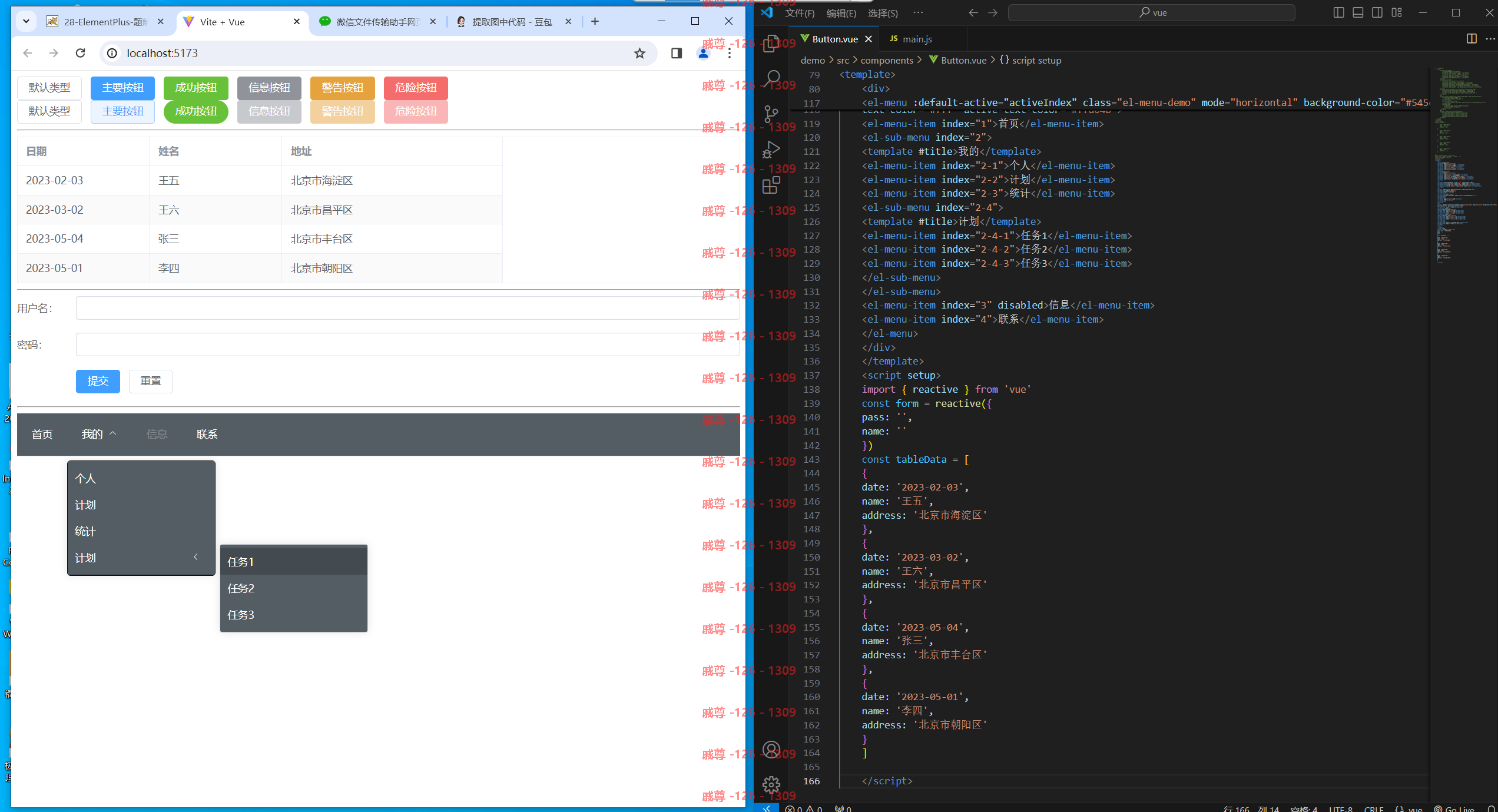Switch to the 28-ElementPlus Chrome tab
The height and width of the screenshot is (812, 1498).
105,22
